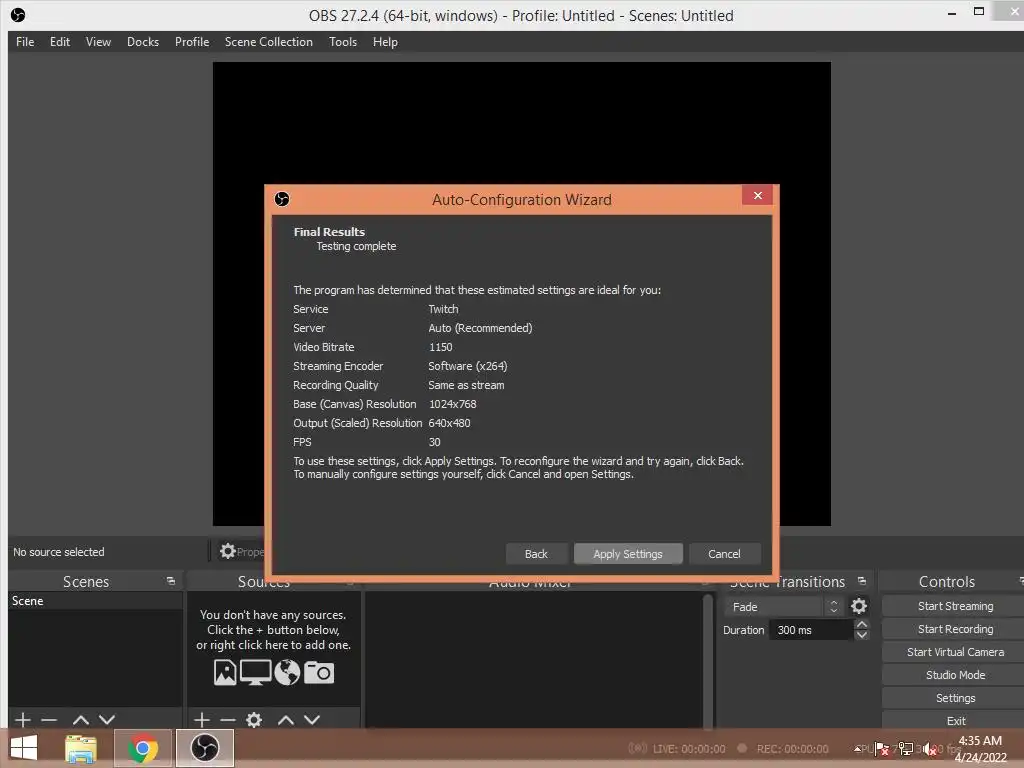
Task: Click Apply Settings in the wizard
Action: coord(628,554)
